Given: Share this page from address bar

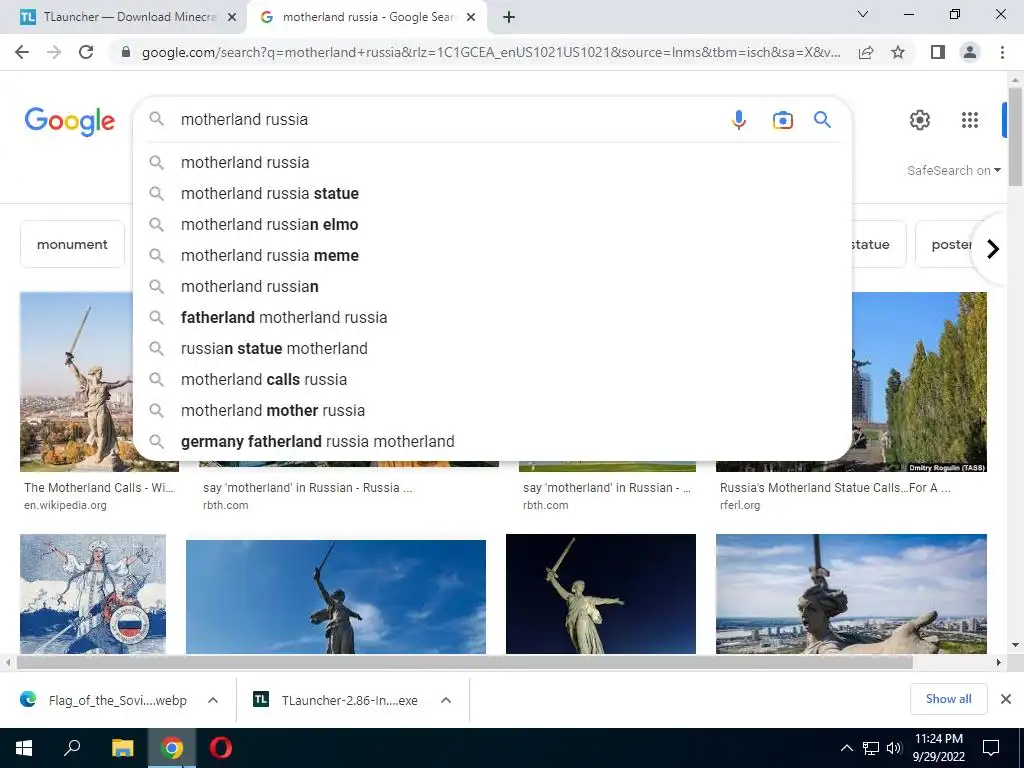Looking at the screenshot, I should click(x=866, y=52).
